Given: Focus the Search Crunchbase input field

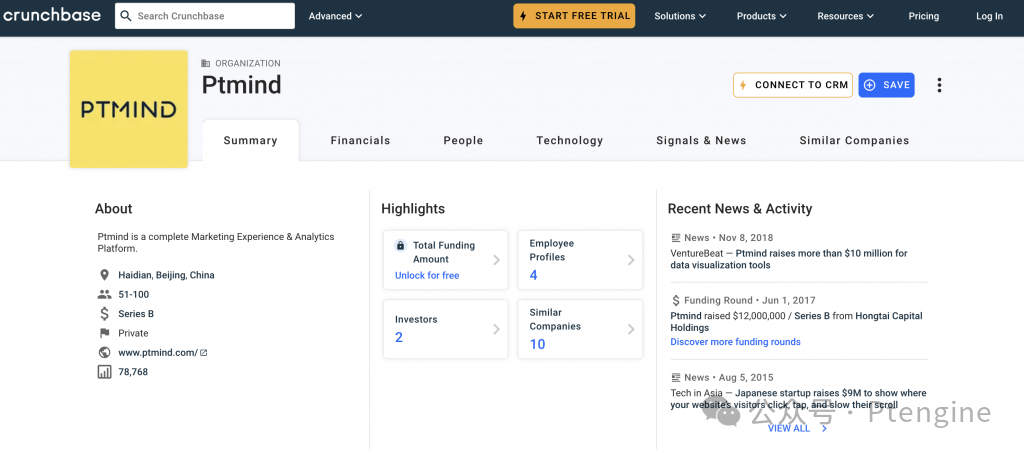Looking at the screenshot, I should pos(212,16).
